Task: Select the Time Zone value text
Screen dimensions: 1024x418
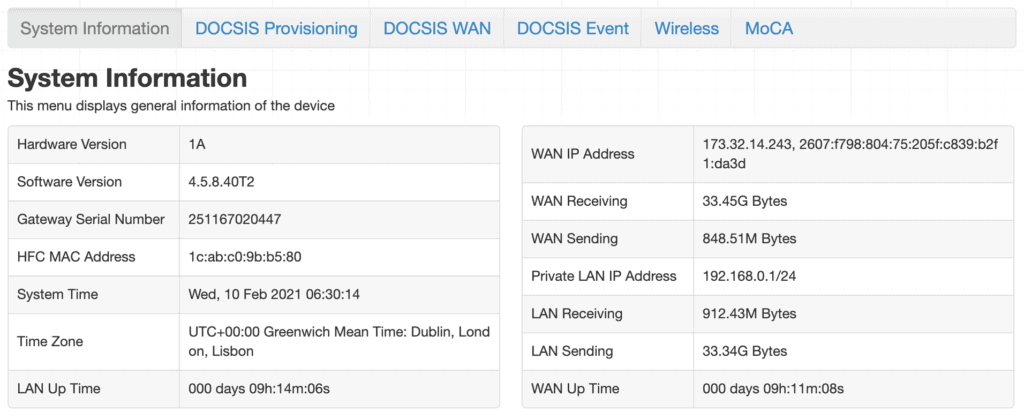Action: click(339, 342)
